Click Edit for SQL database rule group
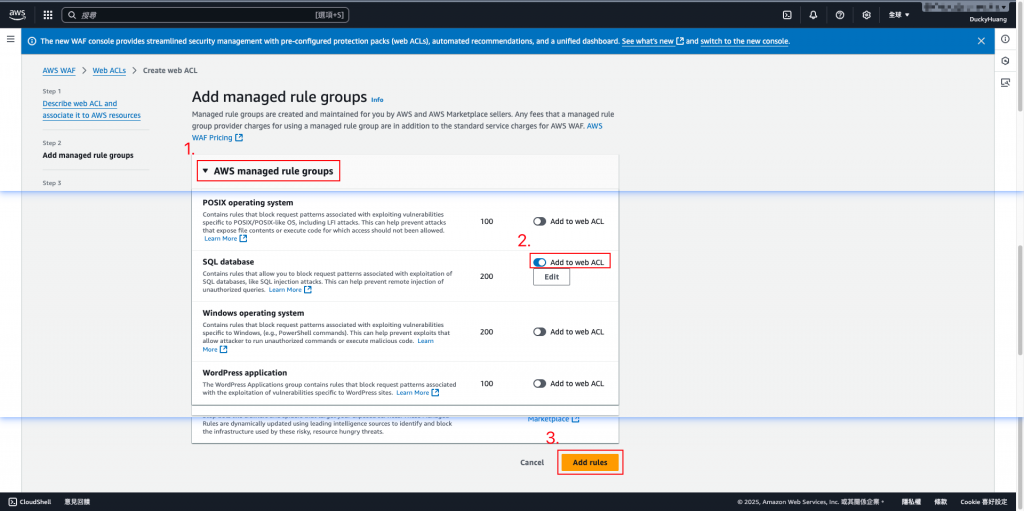 click(551, 277)
